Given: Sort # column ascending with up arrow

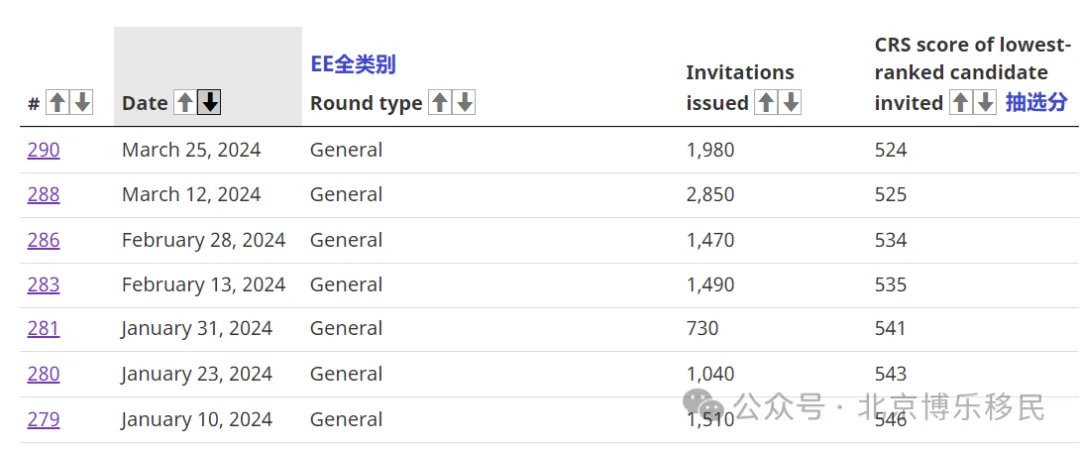Looking at the screenshot, I should (58, 102).
